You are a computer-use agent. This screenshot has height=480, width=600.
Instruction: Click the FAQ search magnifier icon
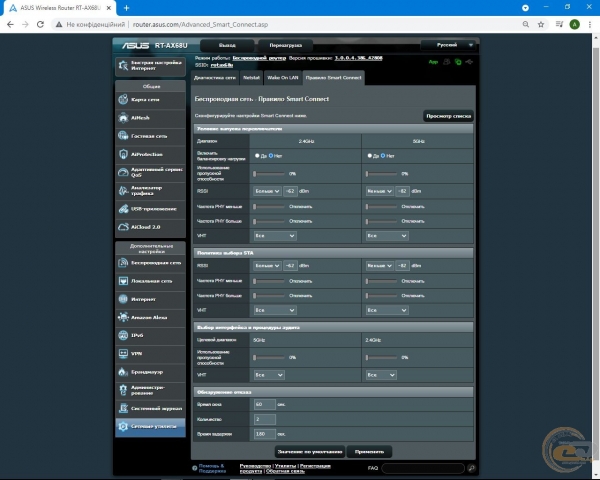[x=471, y=468]
